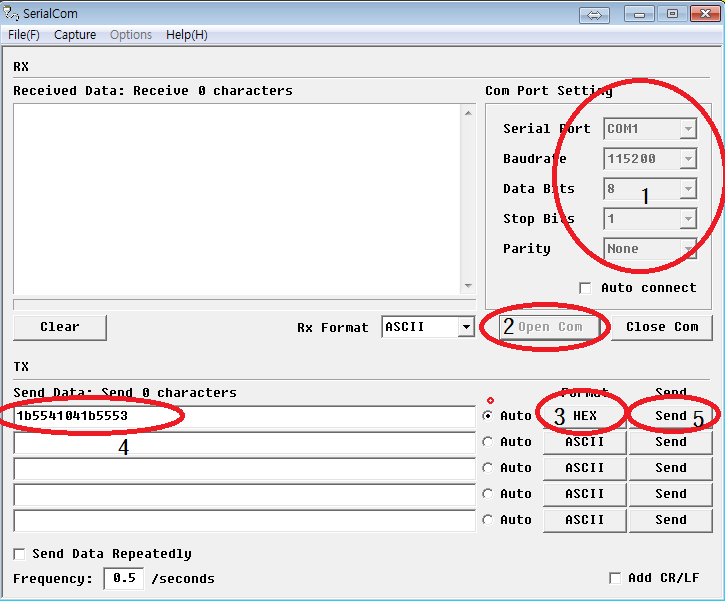Open the Baudrate 115200 dropdown
The height and width of the screenshot is (601, 725).
pyautogui.click(x=687, y=159)
